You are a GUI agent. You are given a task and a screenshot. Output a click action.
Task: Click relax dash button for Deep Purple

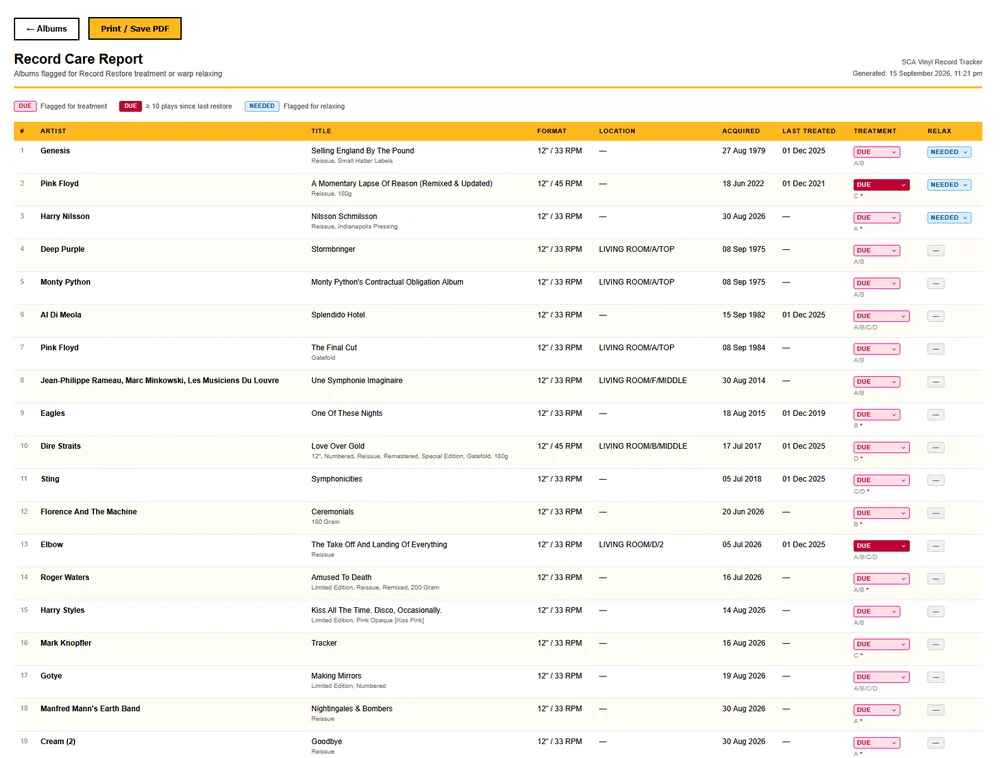pyautogui.click(x=936, y=251)
